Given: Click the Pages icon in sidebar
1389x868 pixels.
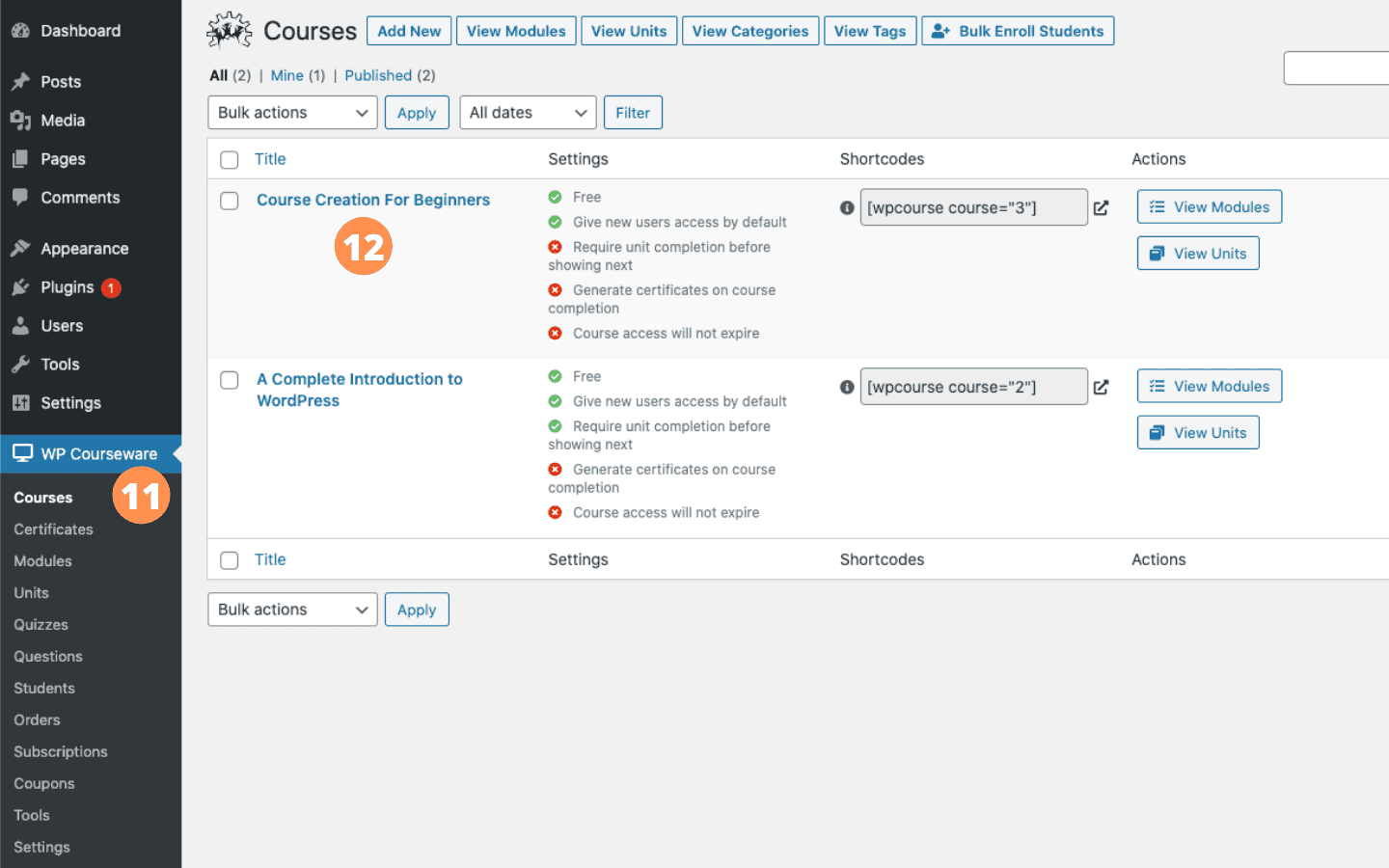Looking at the screenshot, I should [x=20, y=159].
